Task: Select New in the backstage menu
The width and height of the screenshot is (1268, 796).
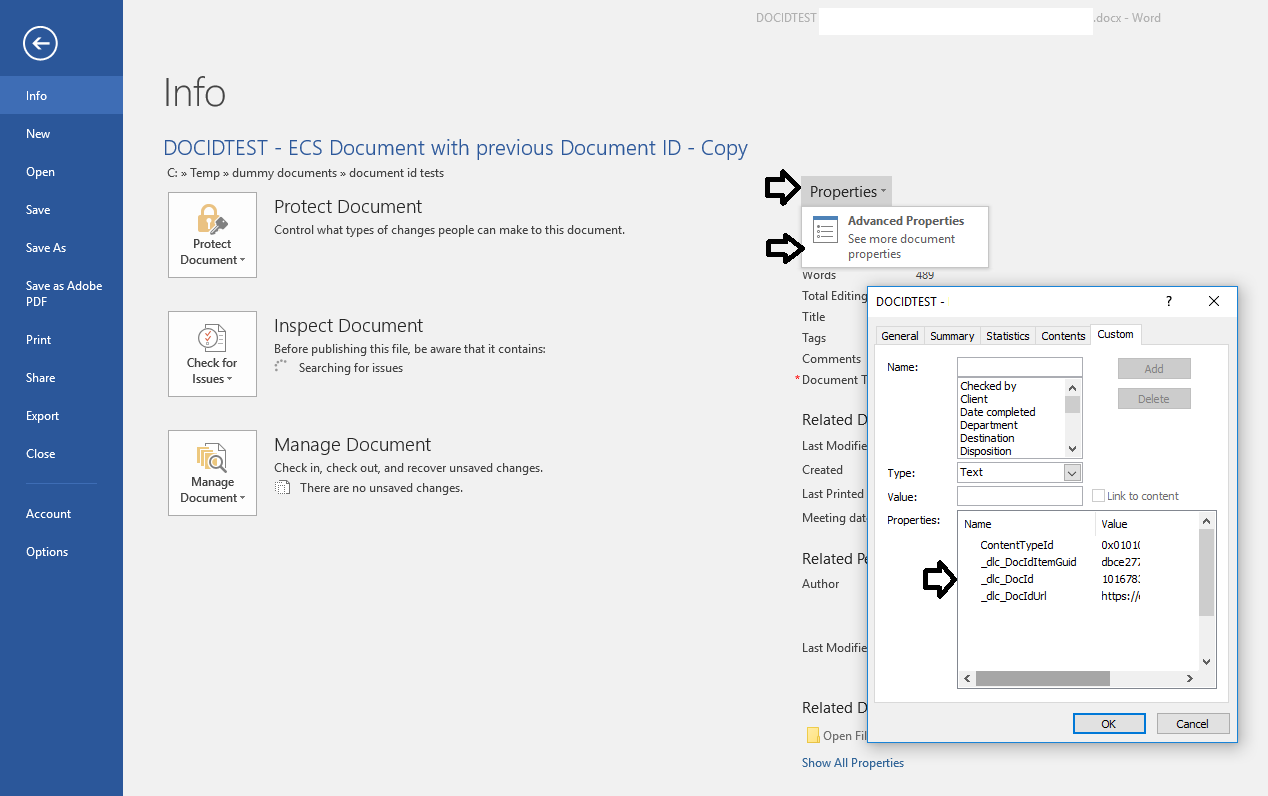Action: [61, 134]
